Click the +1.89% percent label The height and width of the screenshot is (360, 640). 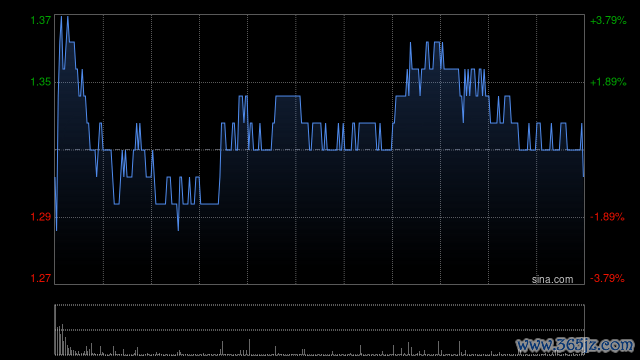click(608, 82)
